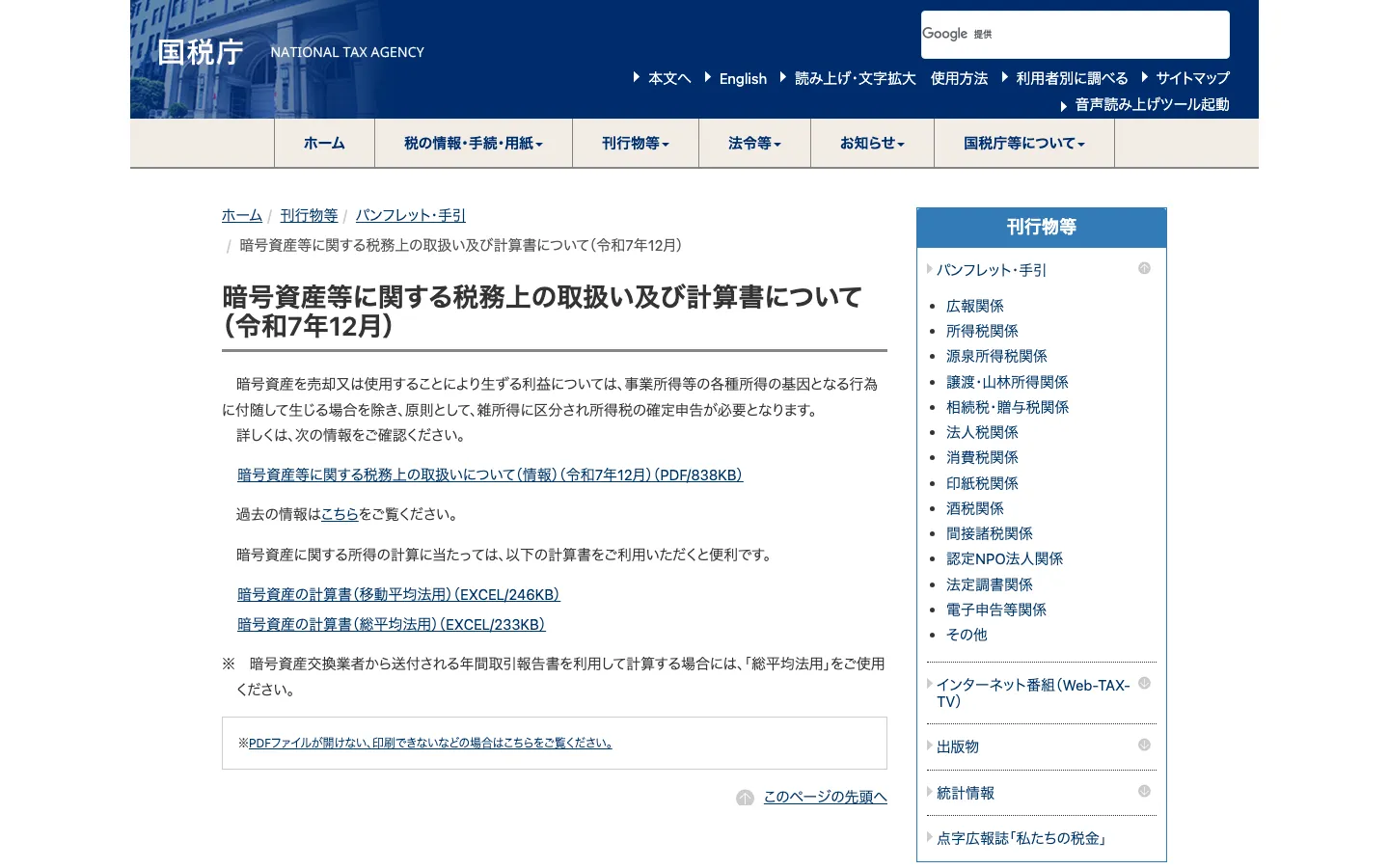Click expand arrow icon beside 出版物
The height and width of the screenshot is (868, 1389).
[1144, 745]
